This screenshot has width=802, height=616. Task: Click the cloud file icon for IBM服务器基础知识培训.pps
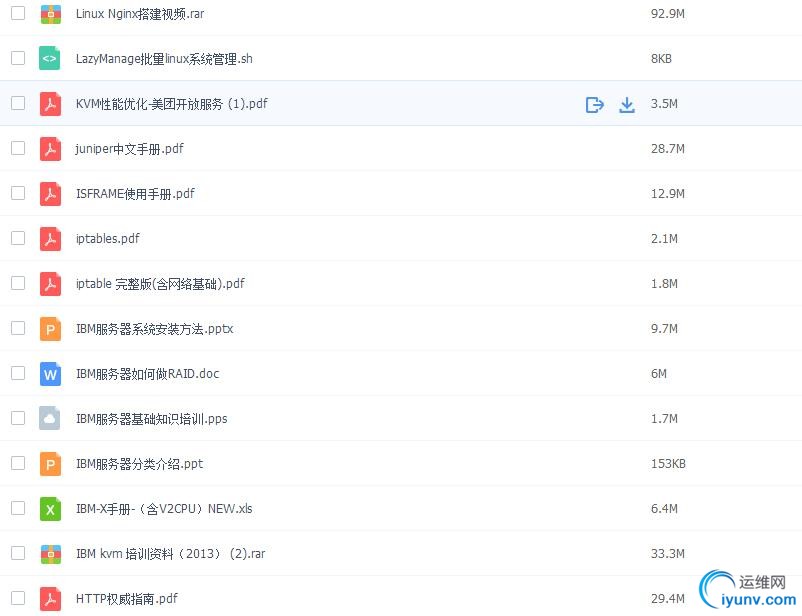coord(50,419)
